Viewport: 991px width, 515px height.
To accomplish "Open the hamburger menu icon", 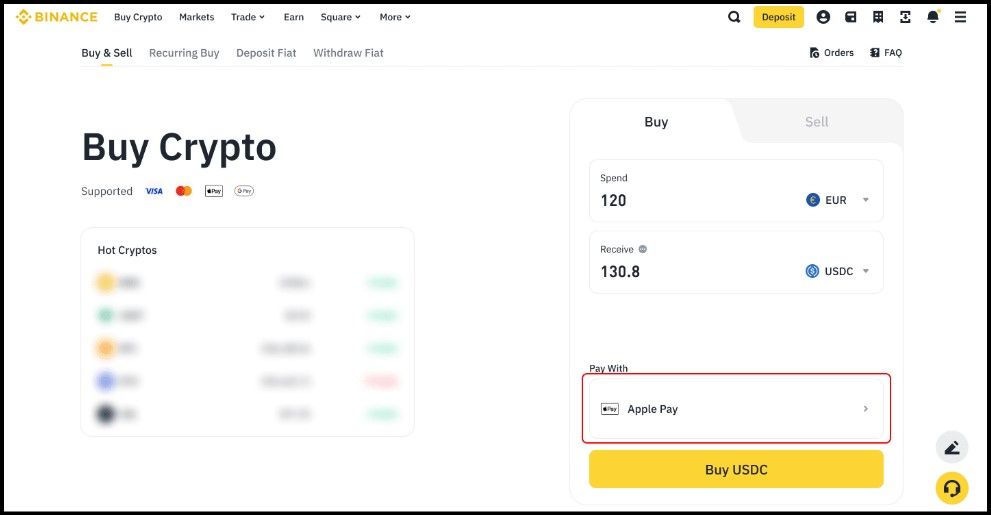I will pyautogui.click(x=960, y=17).
